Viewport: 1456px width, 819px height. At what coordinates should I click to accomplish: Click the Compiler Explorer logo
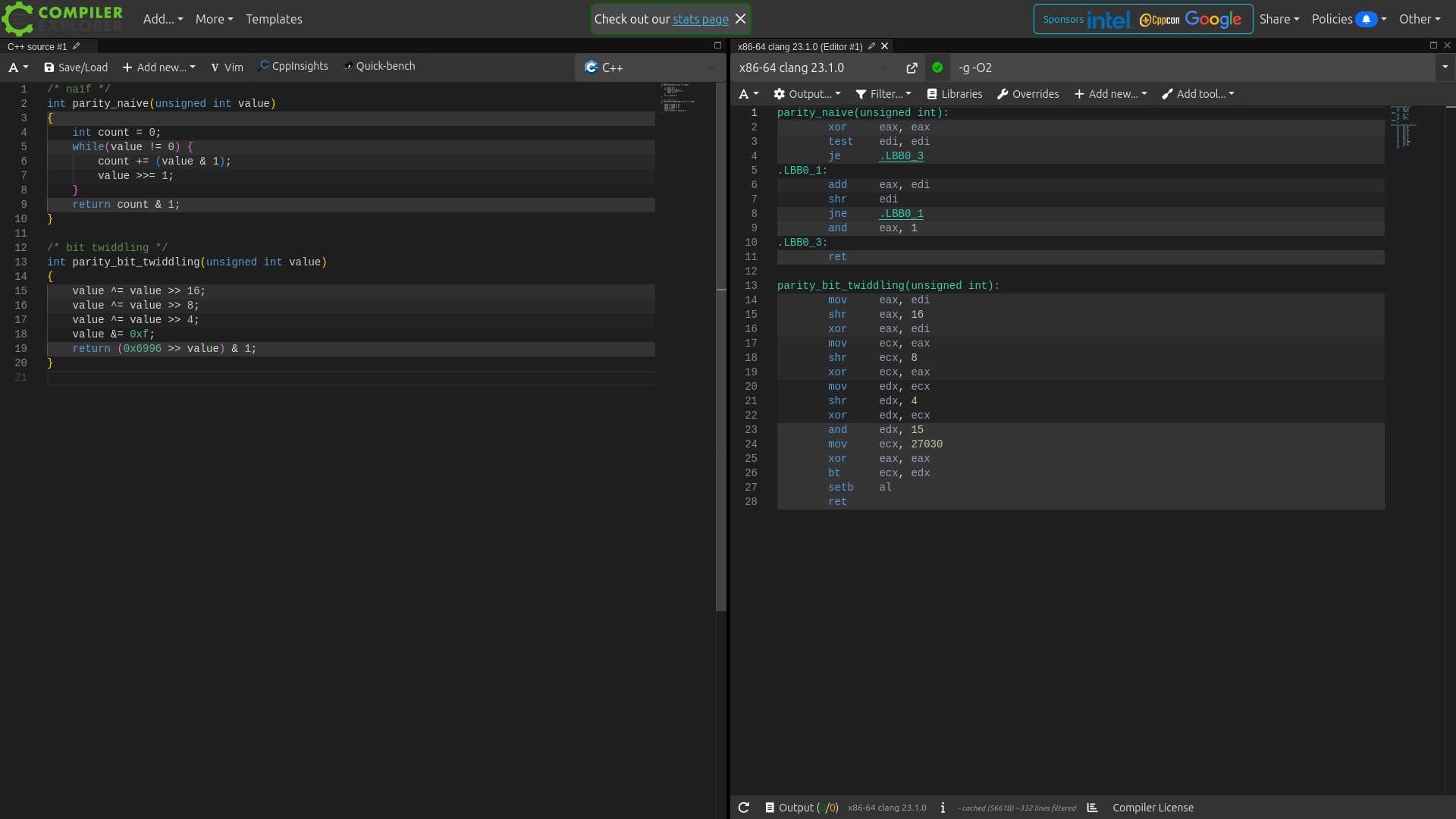click(62, 19)
